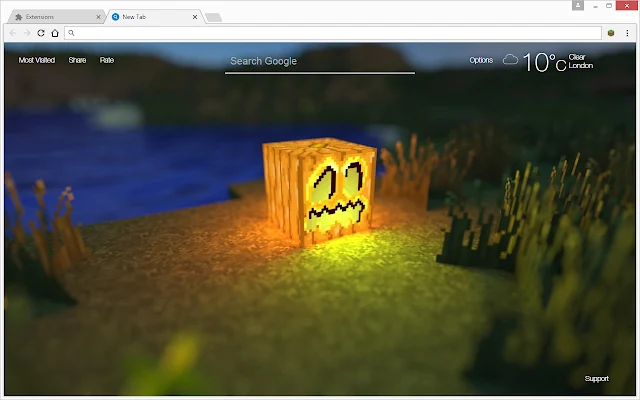640x400 pixels.
Task: Click inside the browser address bar
Action: click(333, 33)
